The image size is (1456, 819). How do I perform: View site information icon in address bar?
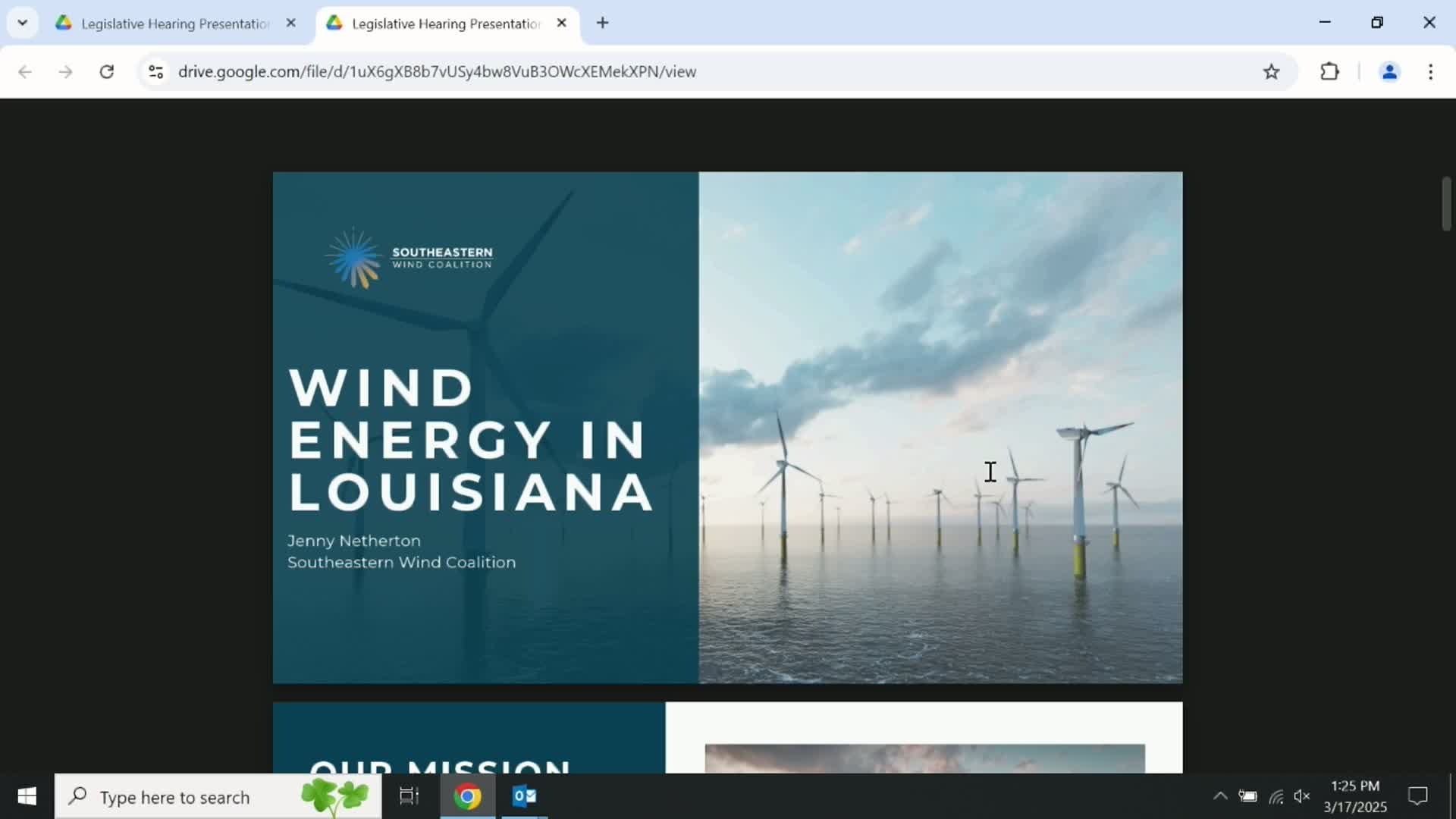[156, 71]
